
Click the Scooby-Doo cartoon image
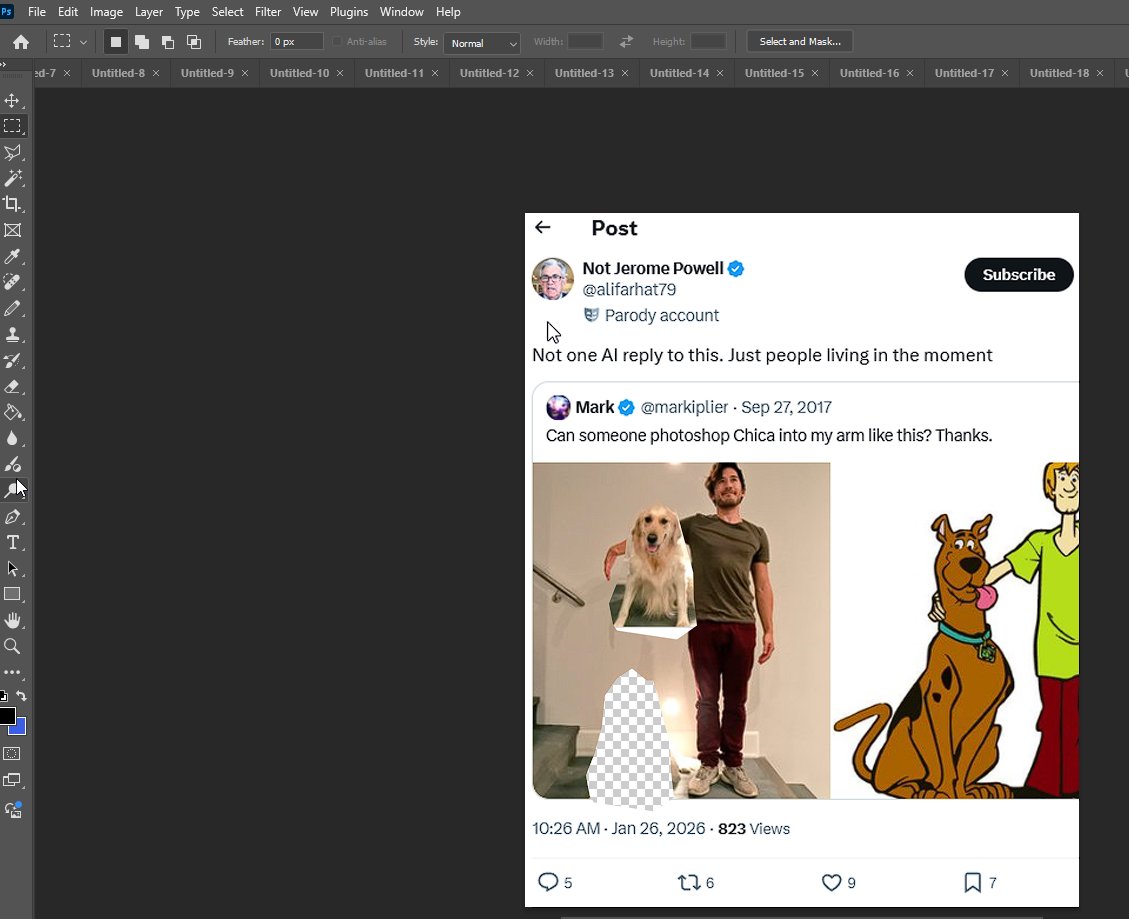pyautogui.click(x=955, y=630)
